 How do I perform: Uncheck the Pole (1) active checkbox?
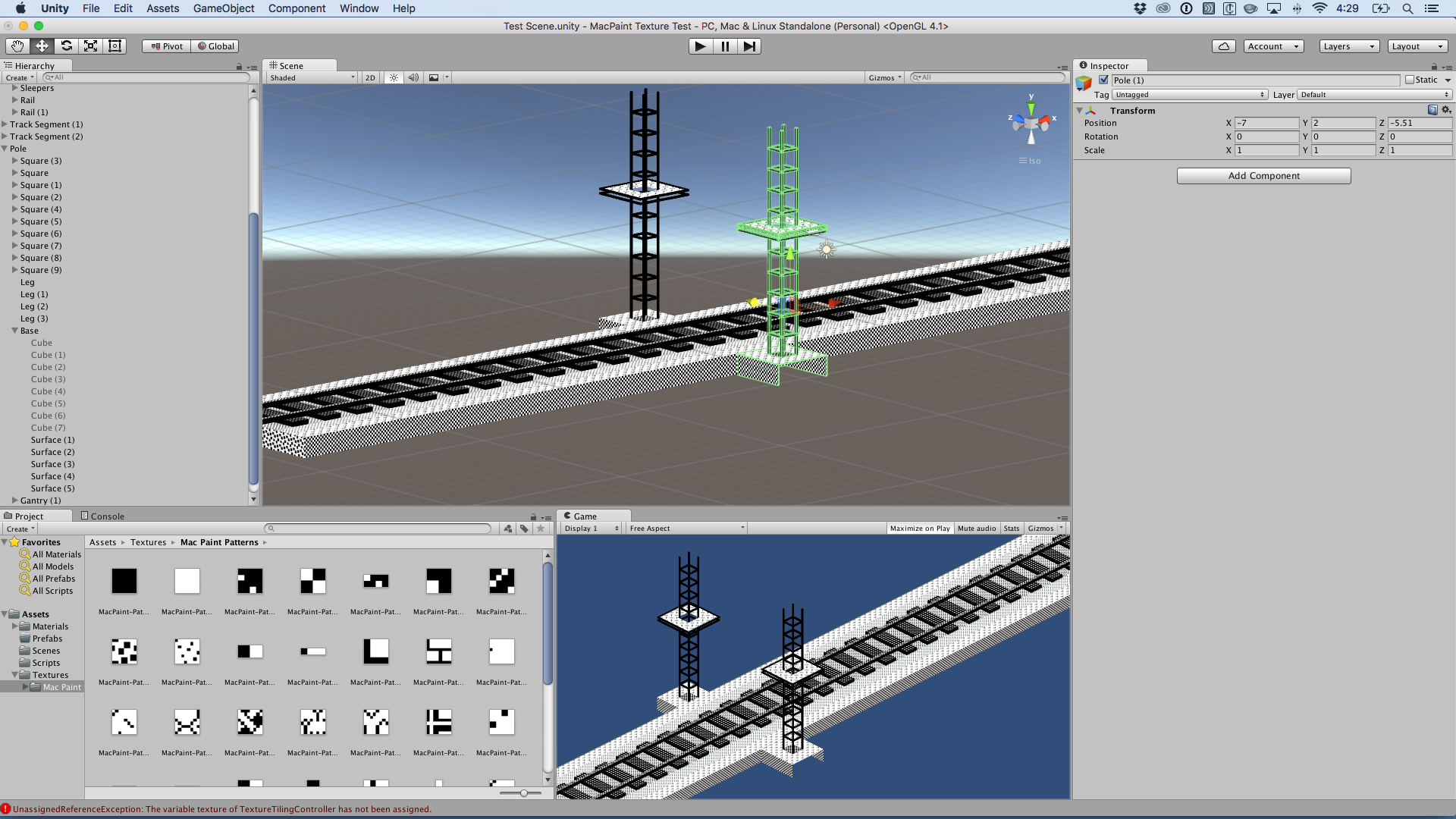point(1104,80)
